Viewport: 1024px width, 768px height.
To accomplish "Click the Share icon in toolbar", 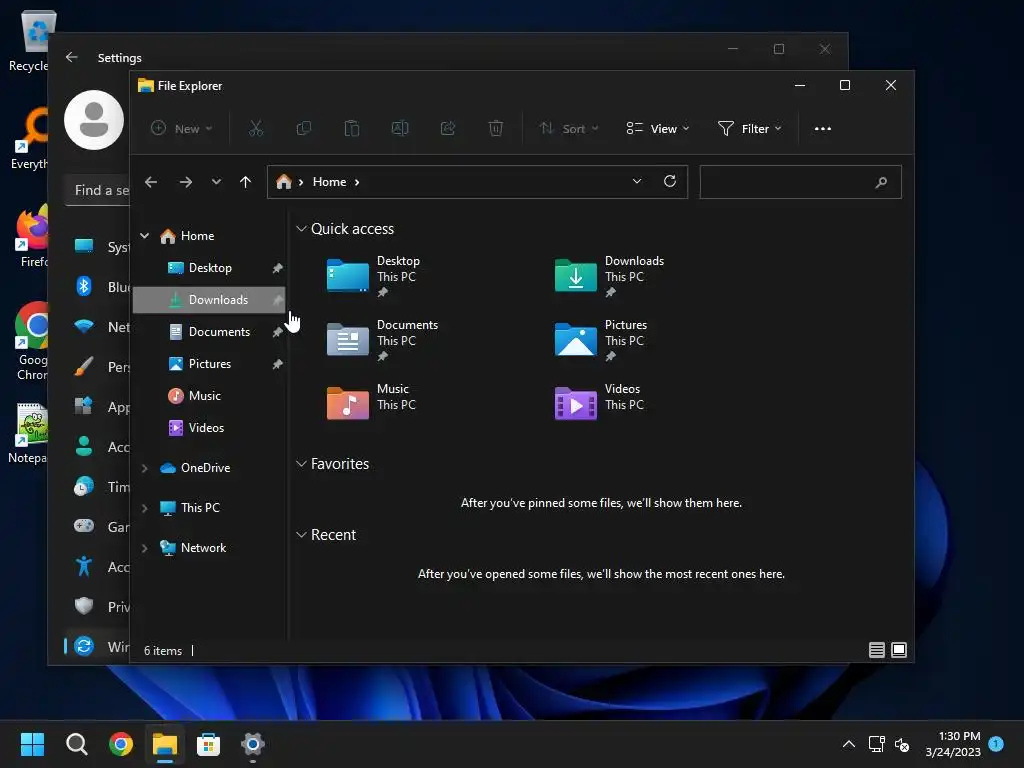I will (448, 129).
